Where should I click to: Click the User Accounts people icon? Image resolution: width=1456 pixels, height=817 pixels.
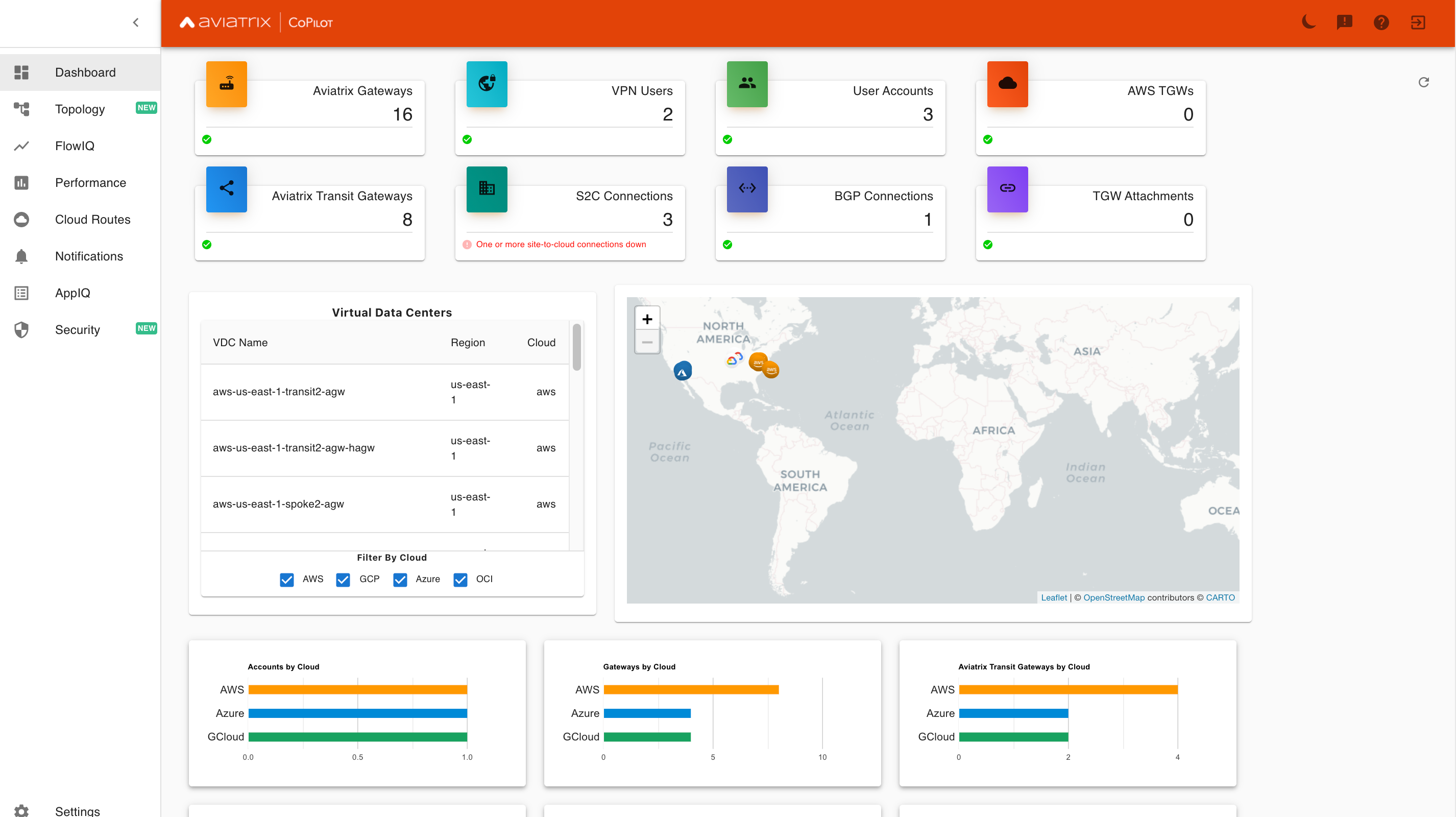click(747, 84)
